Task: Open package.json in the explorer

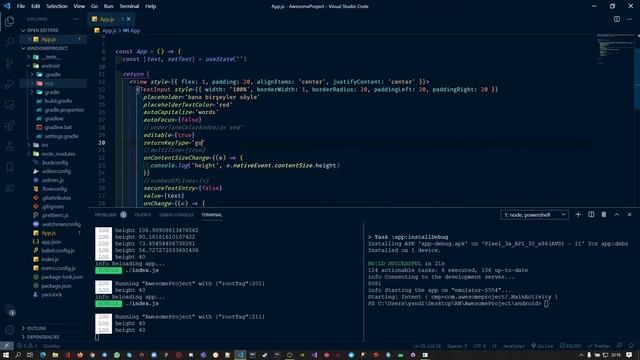Action: (56, 286)
